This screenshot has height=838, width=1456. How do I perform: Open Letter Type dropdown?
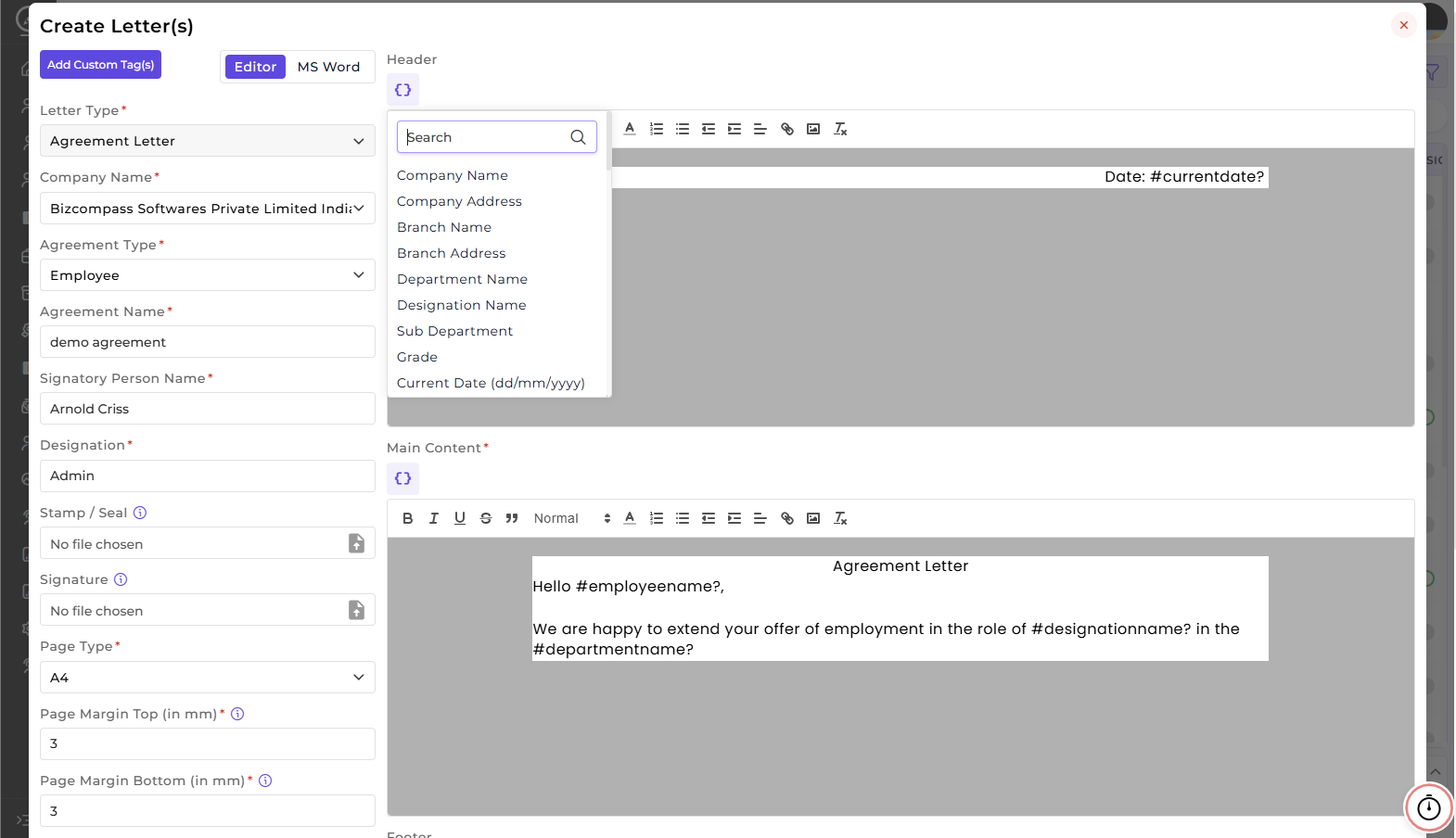(x=208, y=141)
